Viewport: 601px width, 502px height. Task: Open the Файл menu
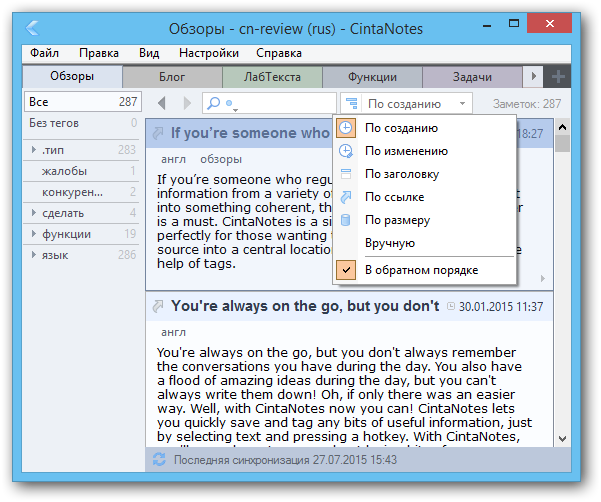pyautogui.click(x=44, y=53)
